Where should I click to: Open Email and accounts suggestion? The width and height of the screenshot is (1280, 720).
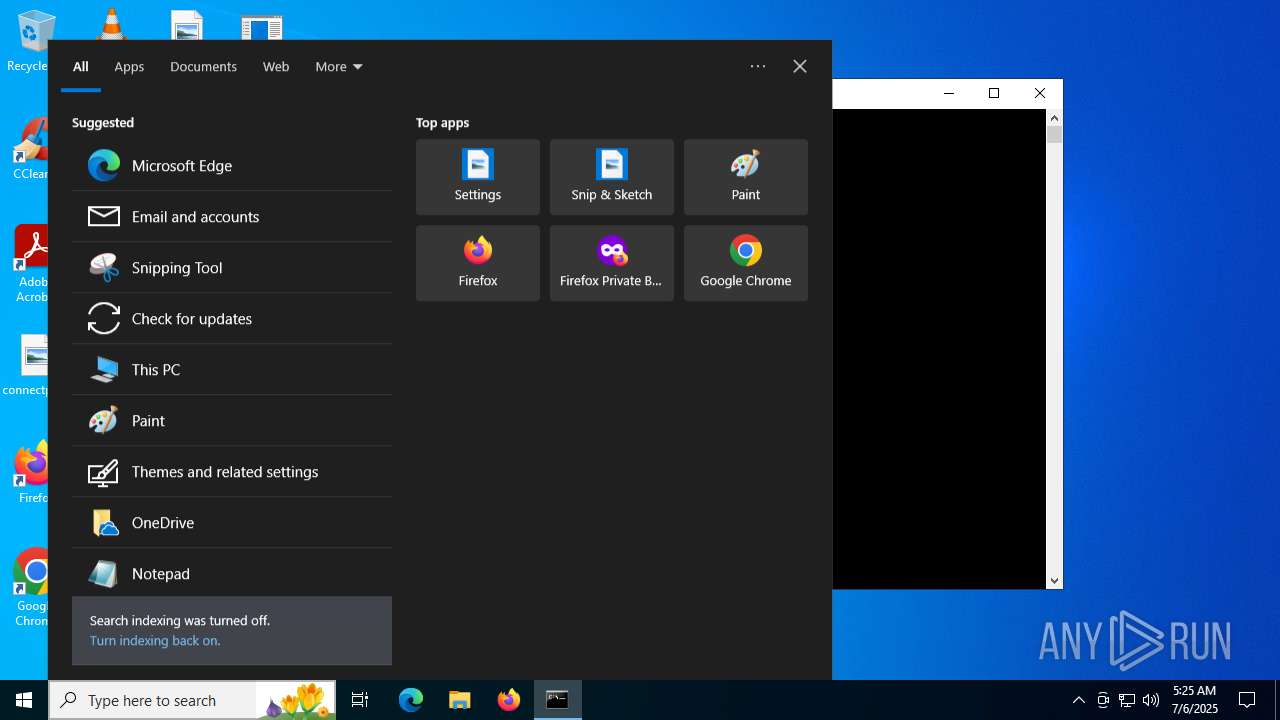click(x=232, y=217)
